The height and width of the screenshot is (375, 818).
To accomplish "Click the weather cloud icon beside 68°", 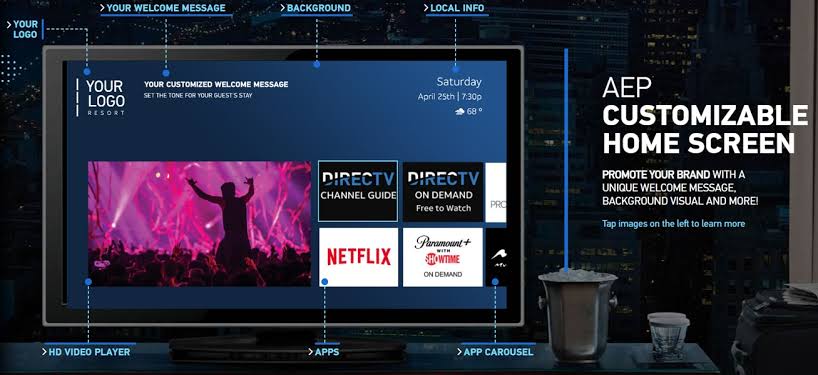I will point(460,112).
